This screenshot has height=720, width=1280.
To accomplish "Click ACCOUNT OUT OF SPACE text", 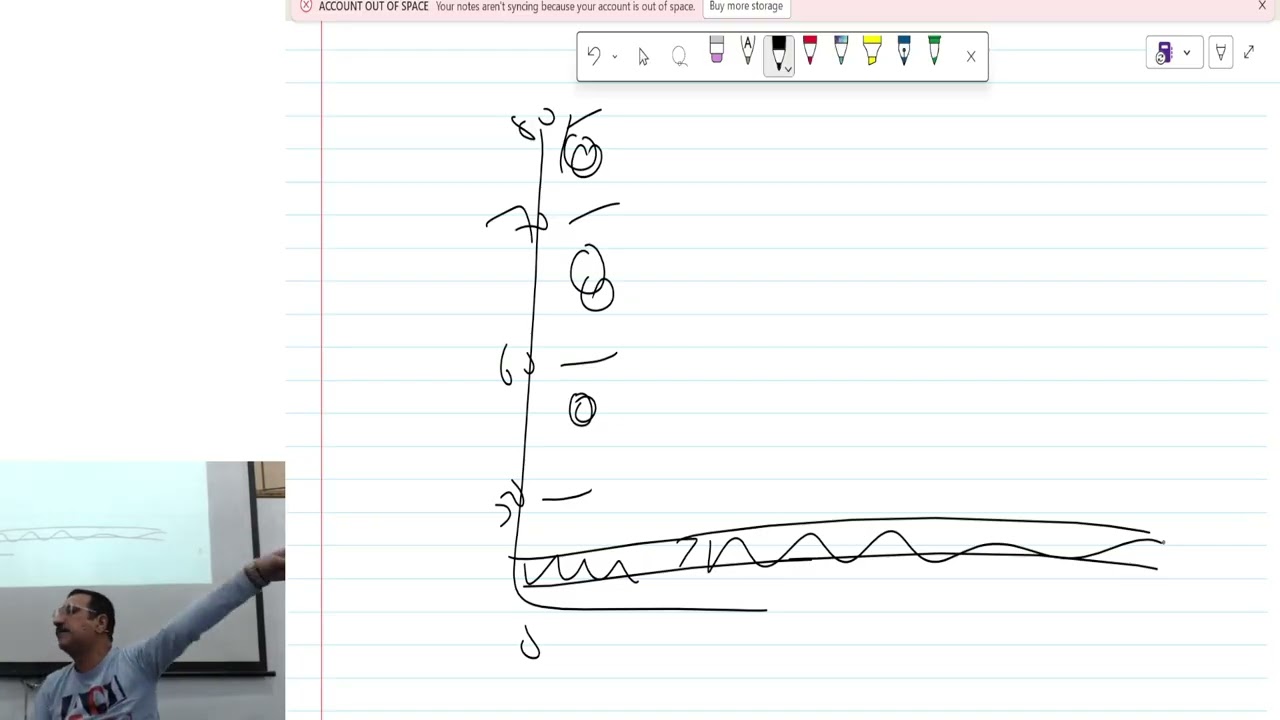I will pyautogui.click(x=373, y=6).
